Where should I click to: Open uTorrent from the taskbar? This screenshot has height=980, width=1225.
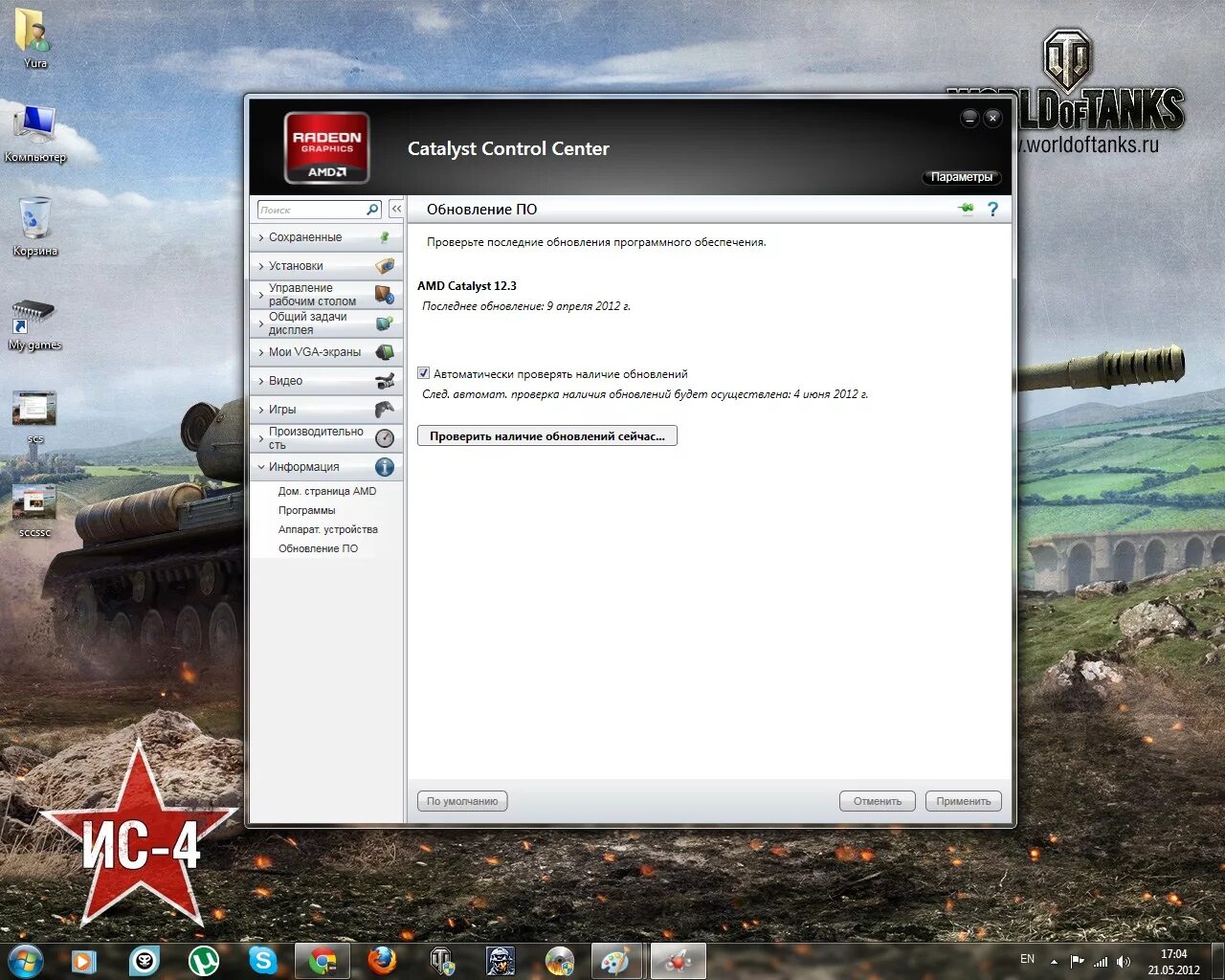click(x=203, y=961)
